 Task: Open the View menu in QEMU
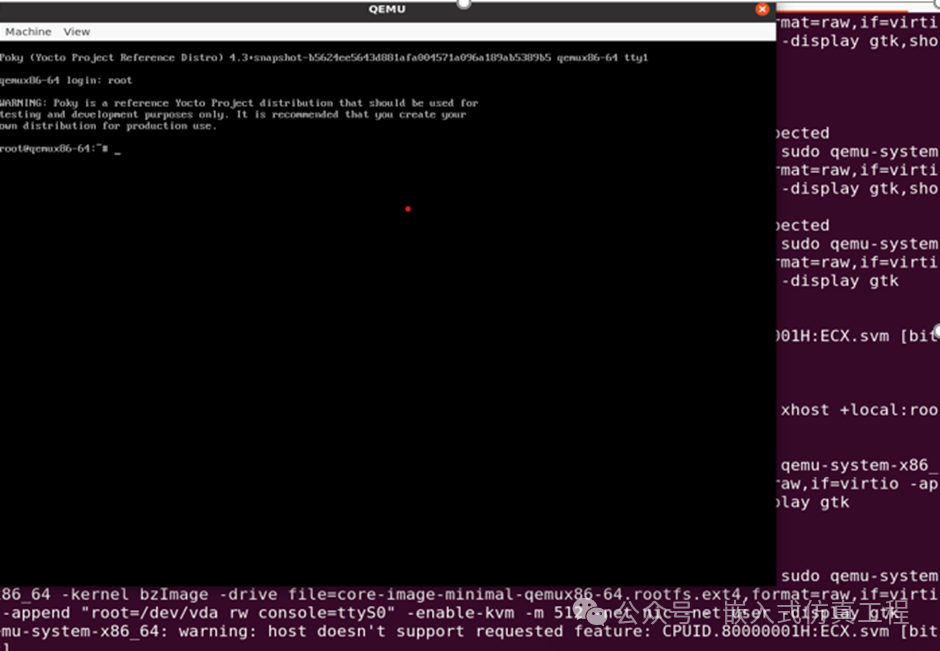pos(77,32)
